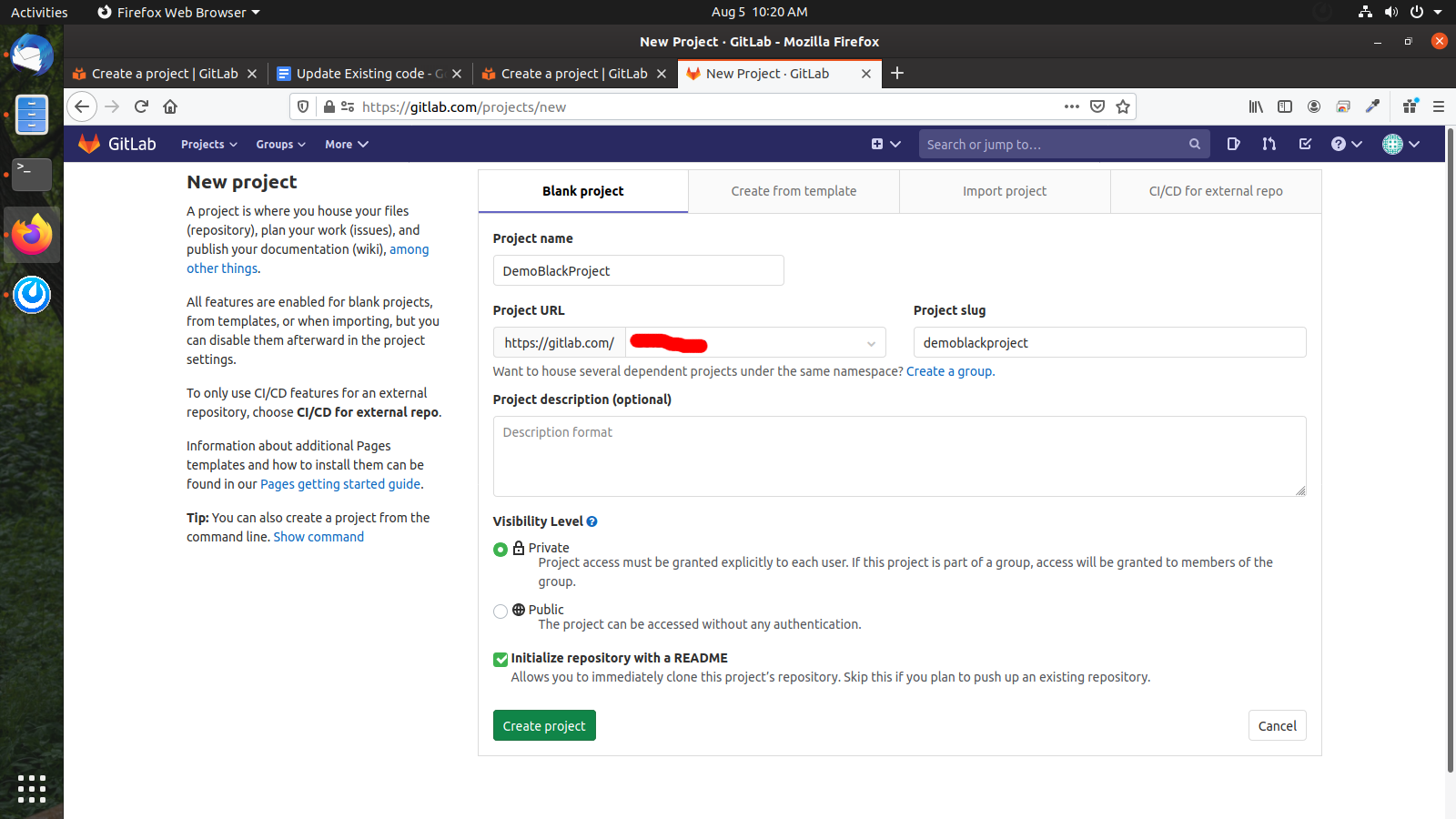Click the Firefox home icon
This screenshot has height=819, width=1456.
(x=170, y=106)
